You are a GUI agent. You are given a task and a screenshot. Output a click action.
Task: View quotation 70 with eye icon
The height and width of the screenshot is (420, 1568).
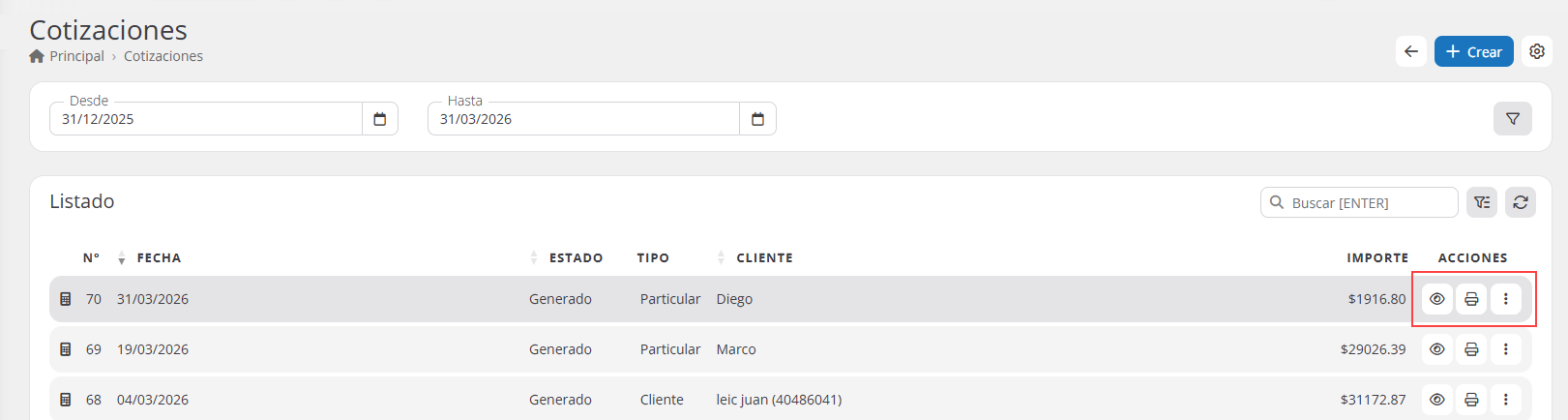[x=1437, y=299]
